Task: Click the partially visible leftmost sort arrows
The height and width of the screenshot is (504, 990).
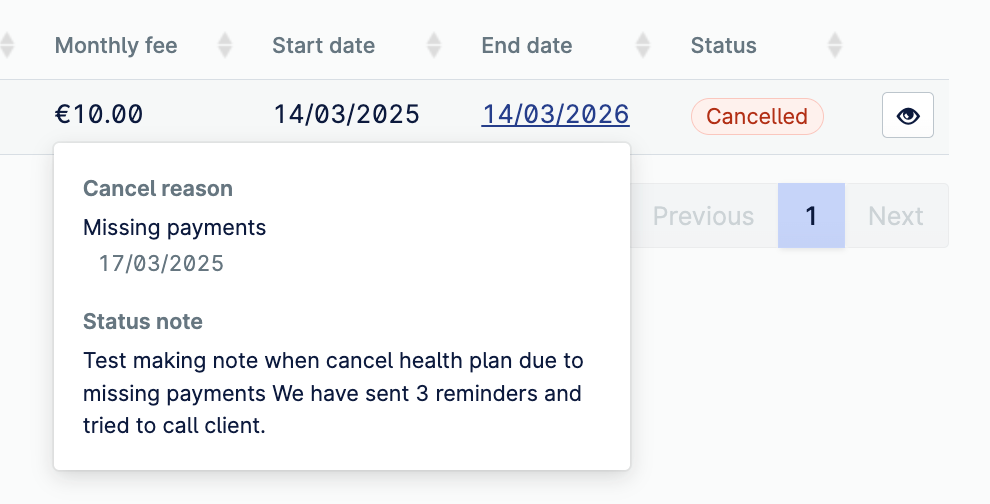Action: 7,45
